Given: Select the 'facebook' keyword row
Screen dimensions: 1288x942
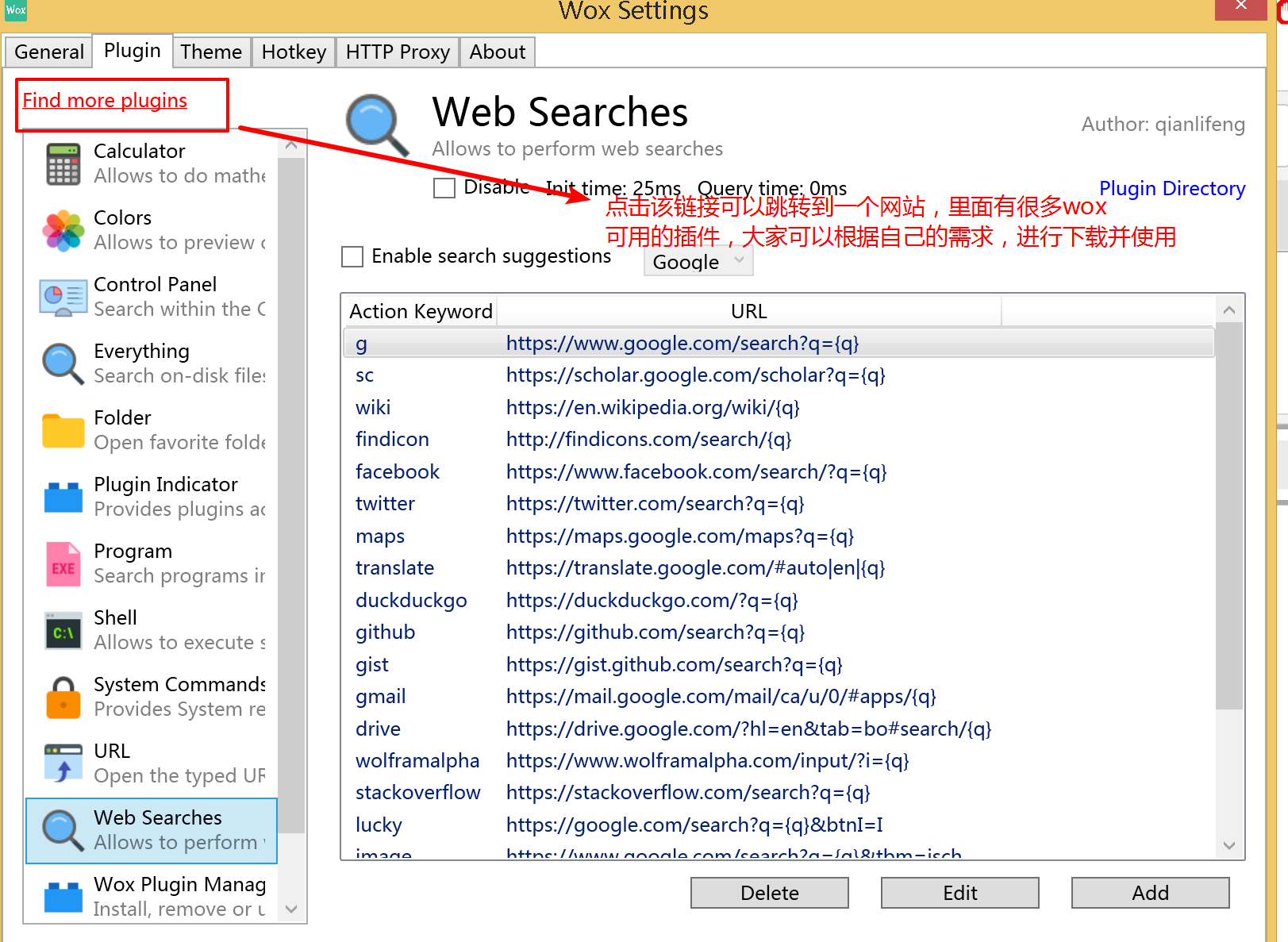Looking at the screenshot, I should tap(779, 472).
